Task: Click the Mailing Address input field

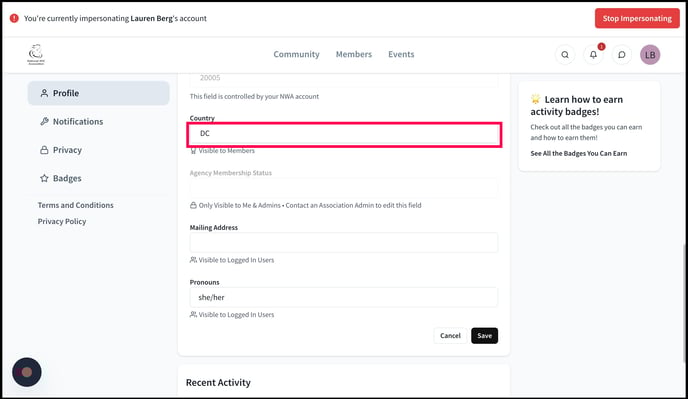Action: click(x=344, y=243)
